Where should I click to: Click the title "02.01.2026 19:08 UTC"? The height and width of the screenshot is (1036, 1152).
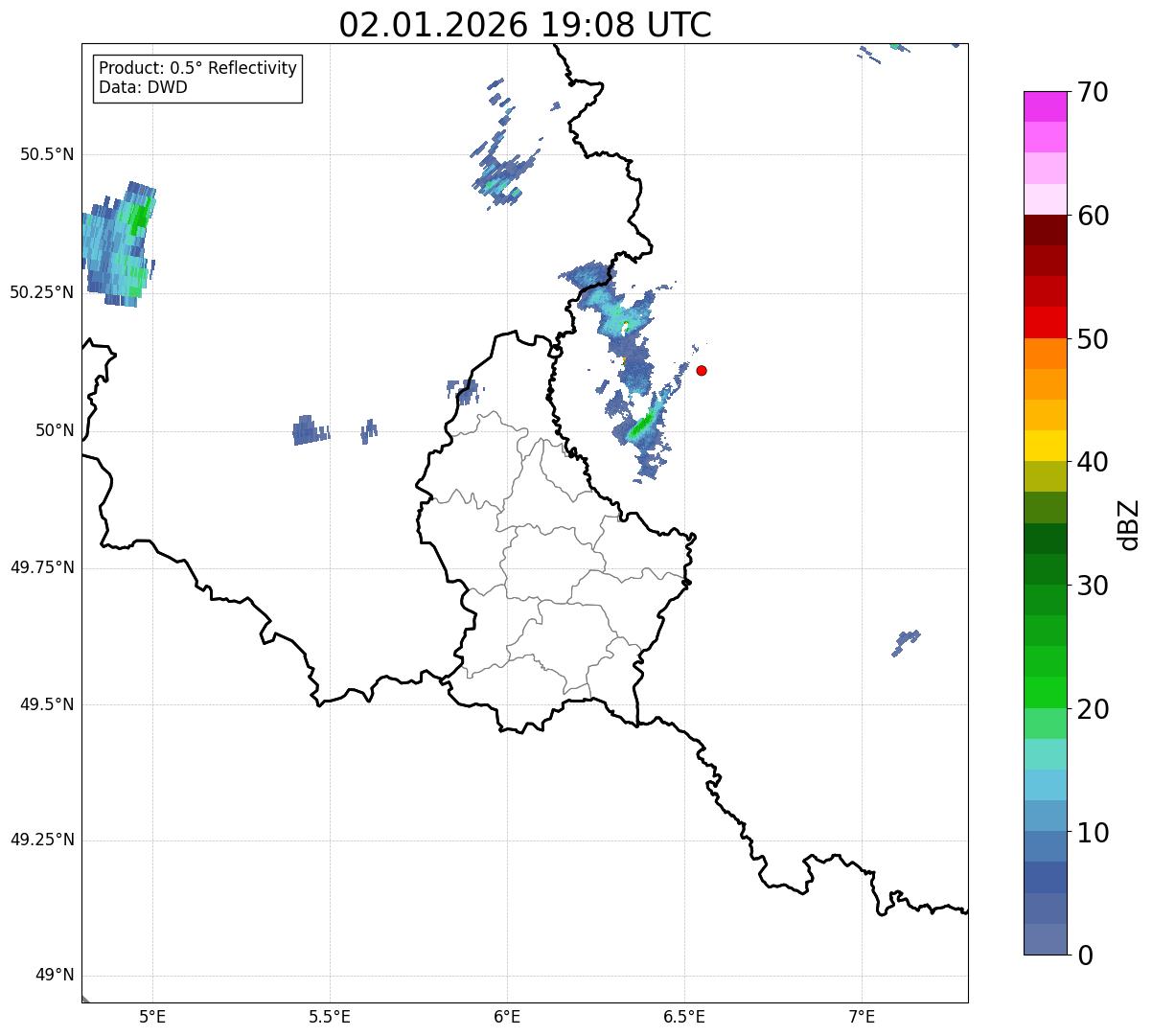525,24
